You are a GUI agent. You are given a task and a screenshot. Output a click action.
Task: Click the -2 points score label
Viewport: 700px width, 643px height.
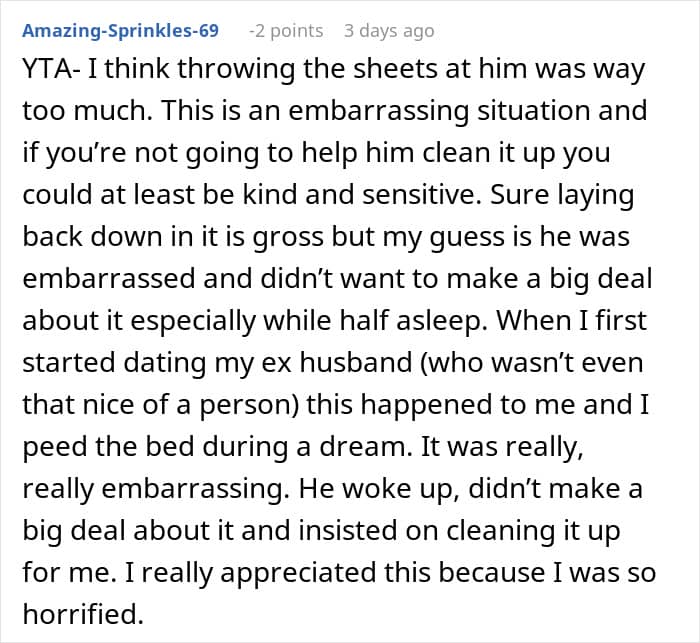point(286,31)
